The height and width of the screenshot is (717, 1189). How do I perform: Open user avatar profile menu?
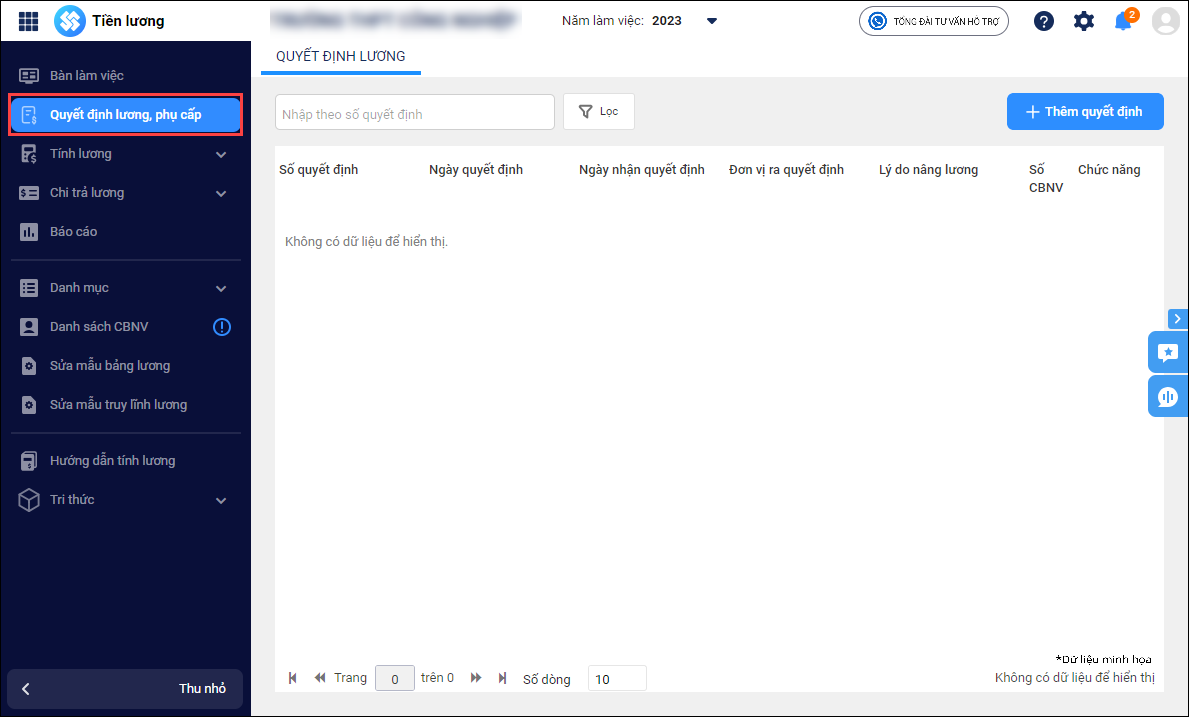click(x=1165, y=21)
